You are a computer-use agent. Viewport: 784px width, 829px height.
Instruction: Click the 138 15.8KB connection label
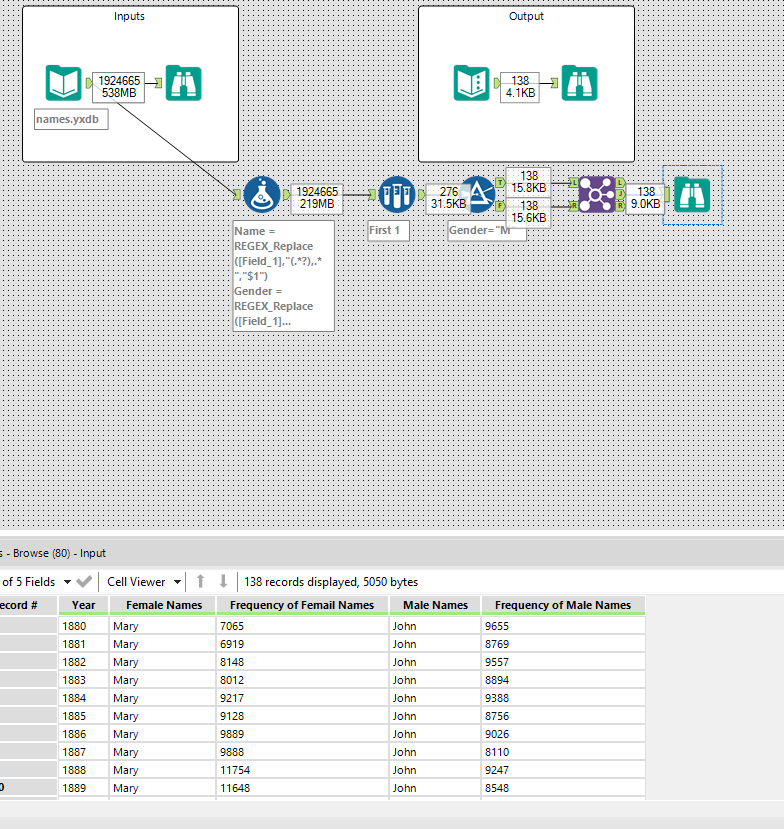pyautogui.click(x=529, y=182)
